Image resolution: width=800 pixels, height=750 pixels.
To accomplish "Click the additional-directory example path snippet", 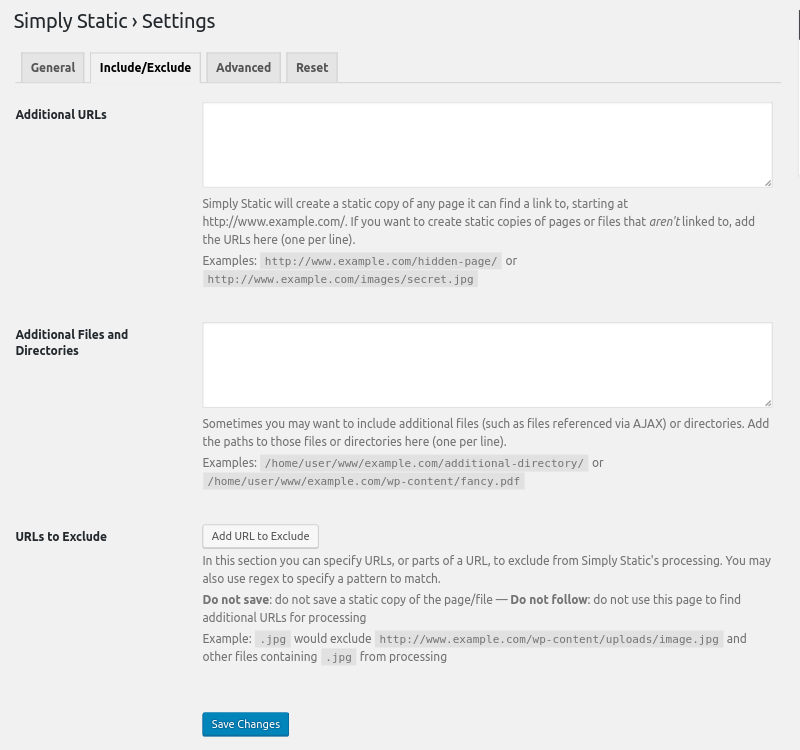I will [423, 463].
